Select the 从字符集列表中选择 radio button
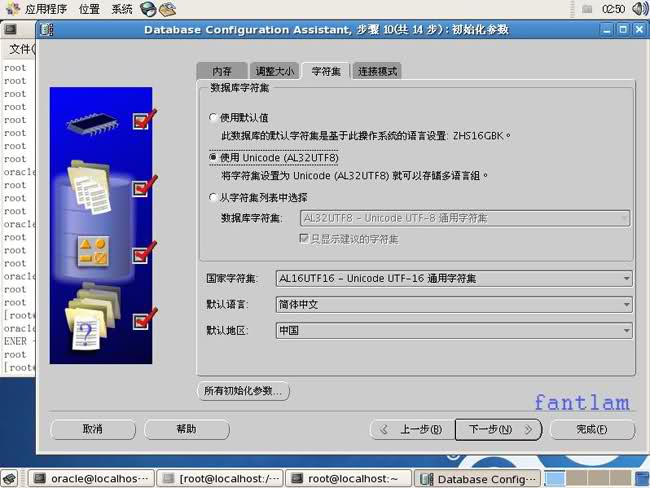The width and height of the screenshot is (650, 488). click(x=213, y=197)
